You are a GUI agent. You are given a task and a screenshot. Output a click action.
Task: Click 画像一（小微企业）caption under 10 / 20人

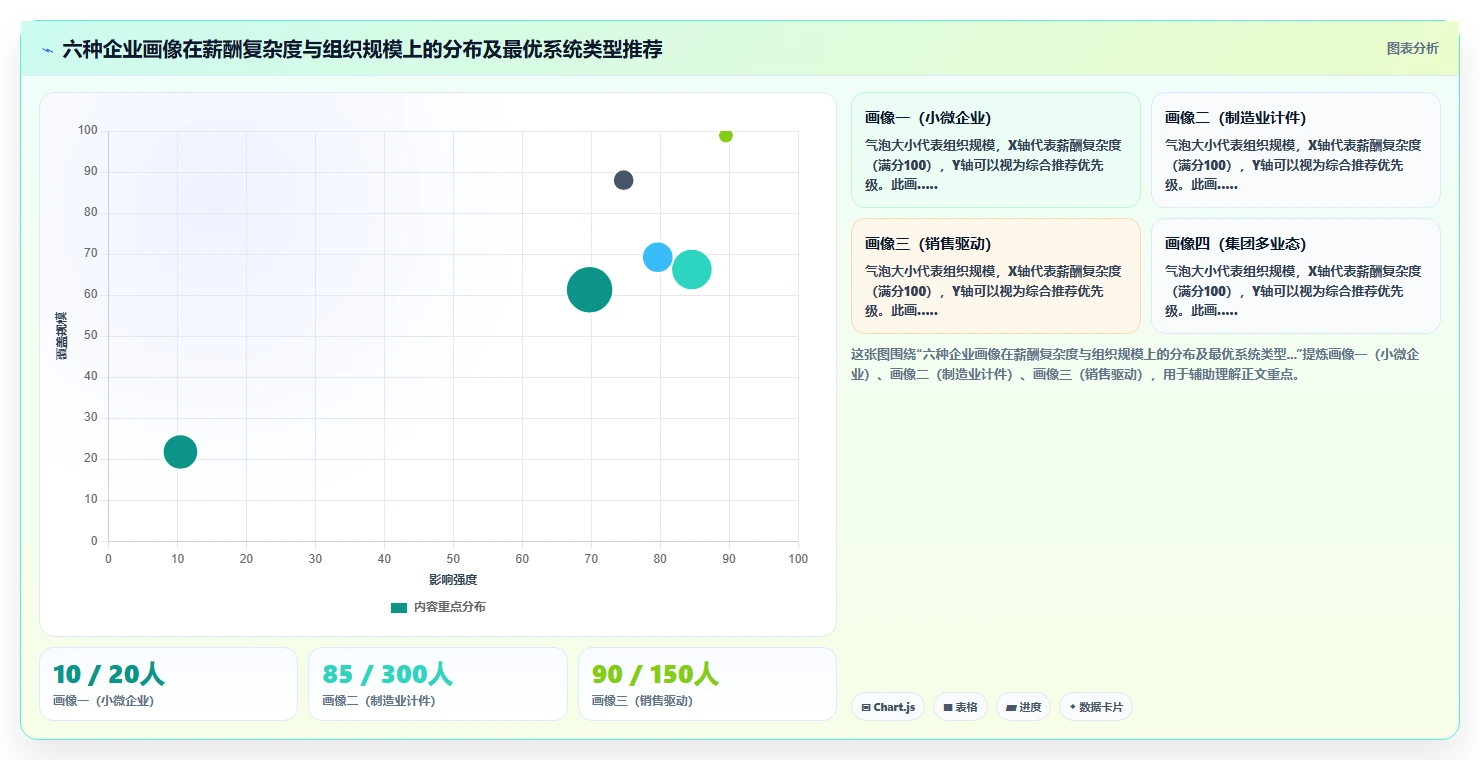click(104, 701)
